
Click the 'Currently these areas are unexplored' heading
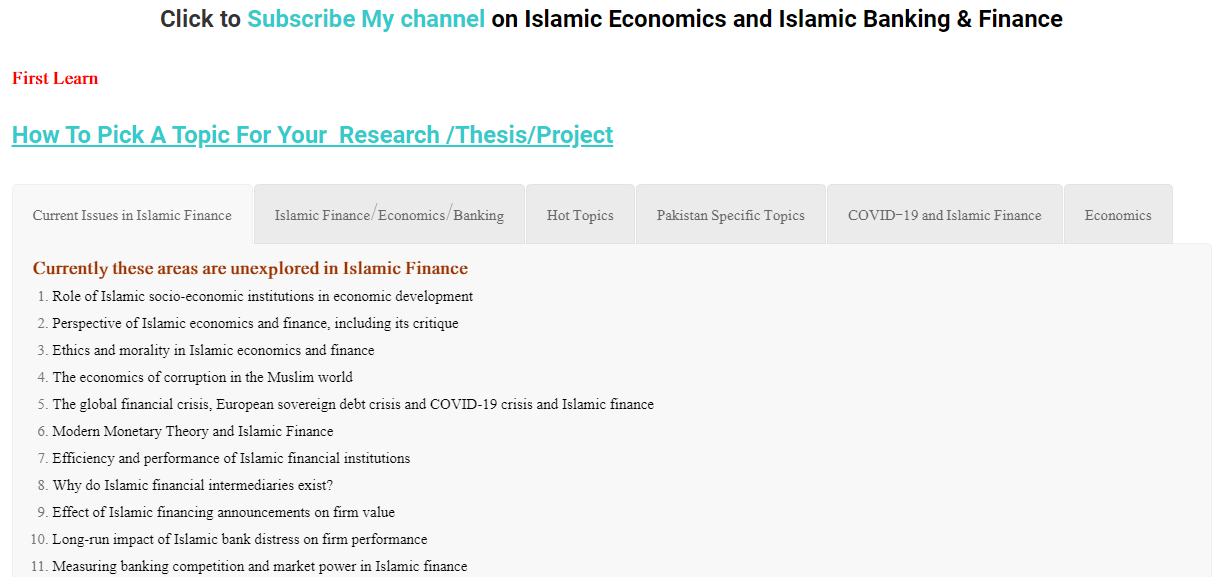250,268
